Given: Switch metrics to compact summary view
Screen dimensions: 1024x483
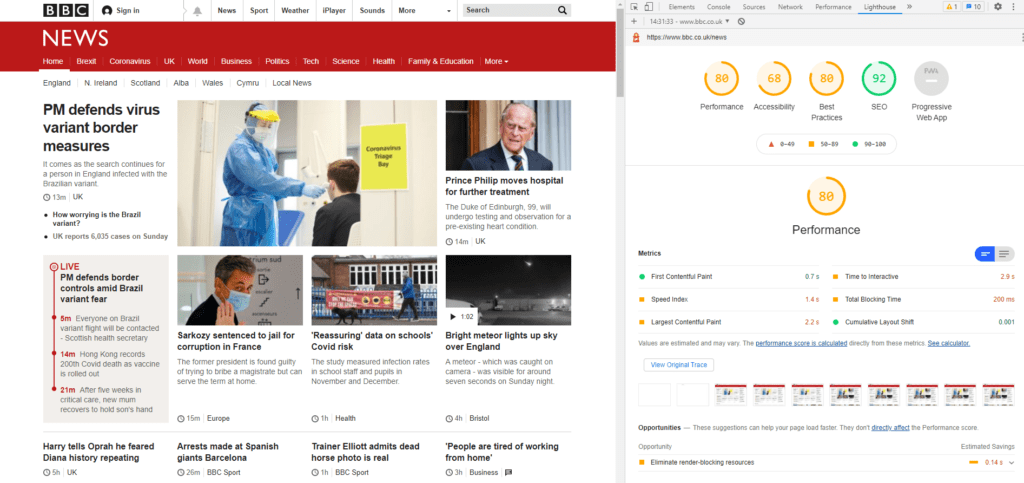Looking at the screenshot, I should pos(985,254).
